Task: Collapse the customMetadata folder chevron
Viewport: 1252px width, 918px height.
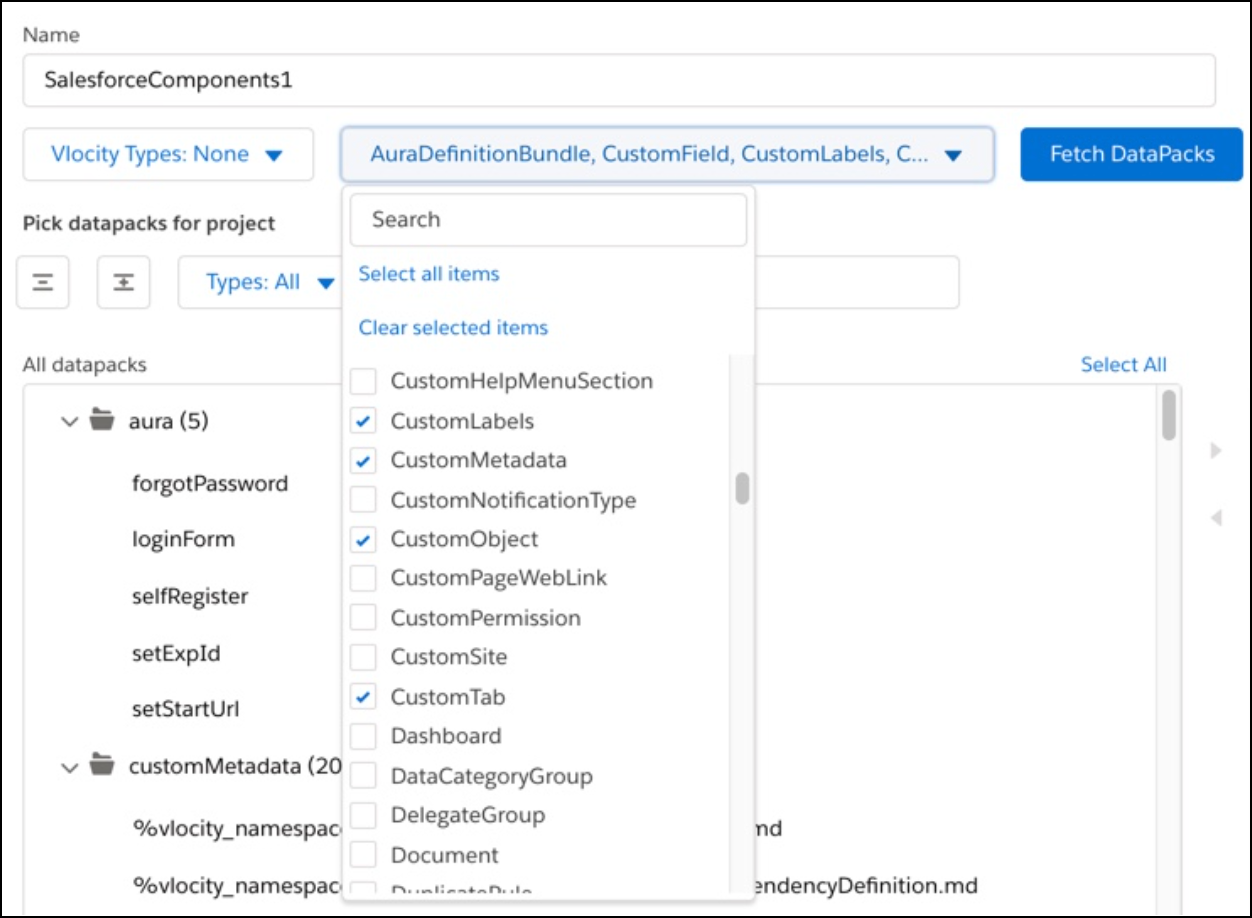Action: click(69, 767)
